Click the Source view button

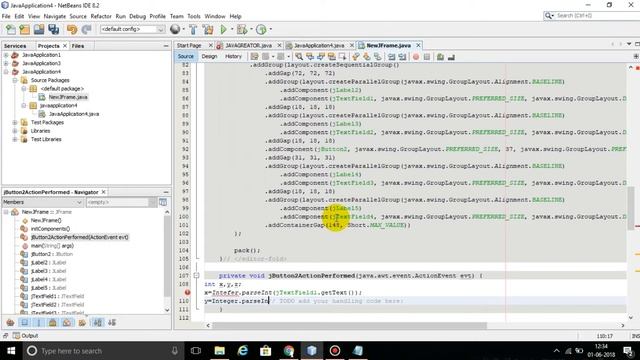point(186,56)
